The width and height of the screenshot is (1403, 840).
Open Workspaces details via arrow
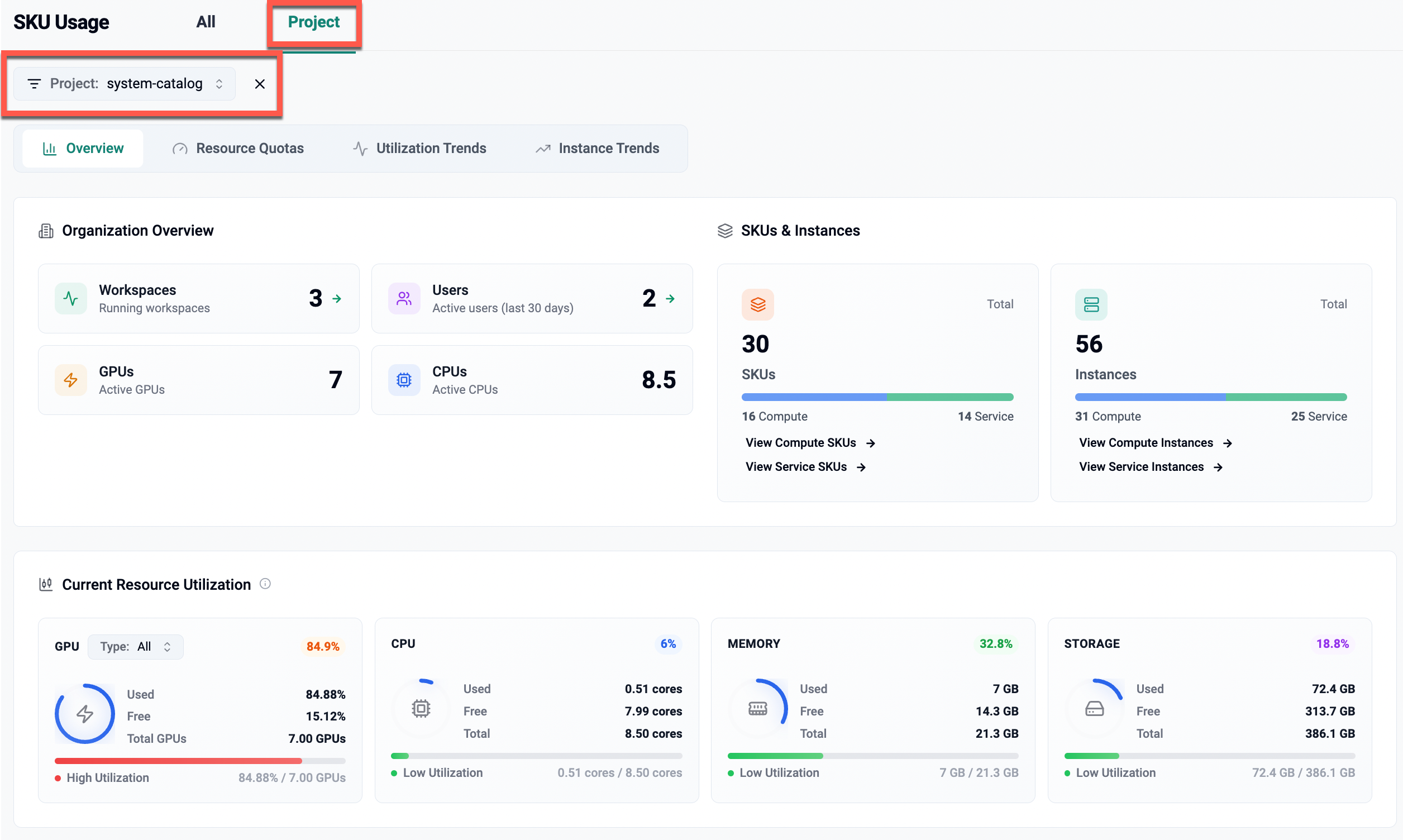(x=337, y=298)
